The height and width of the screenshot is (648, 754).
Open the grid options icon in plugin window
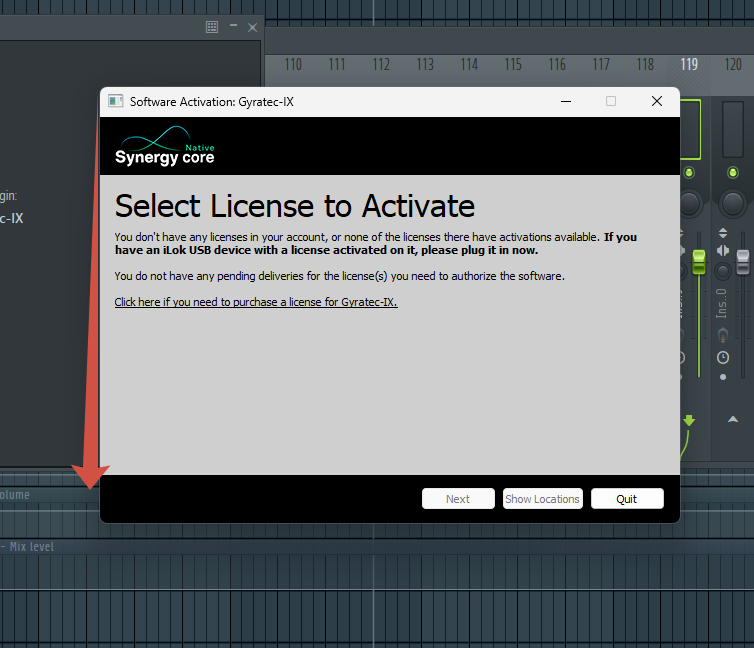point(212,27)
